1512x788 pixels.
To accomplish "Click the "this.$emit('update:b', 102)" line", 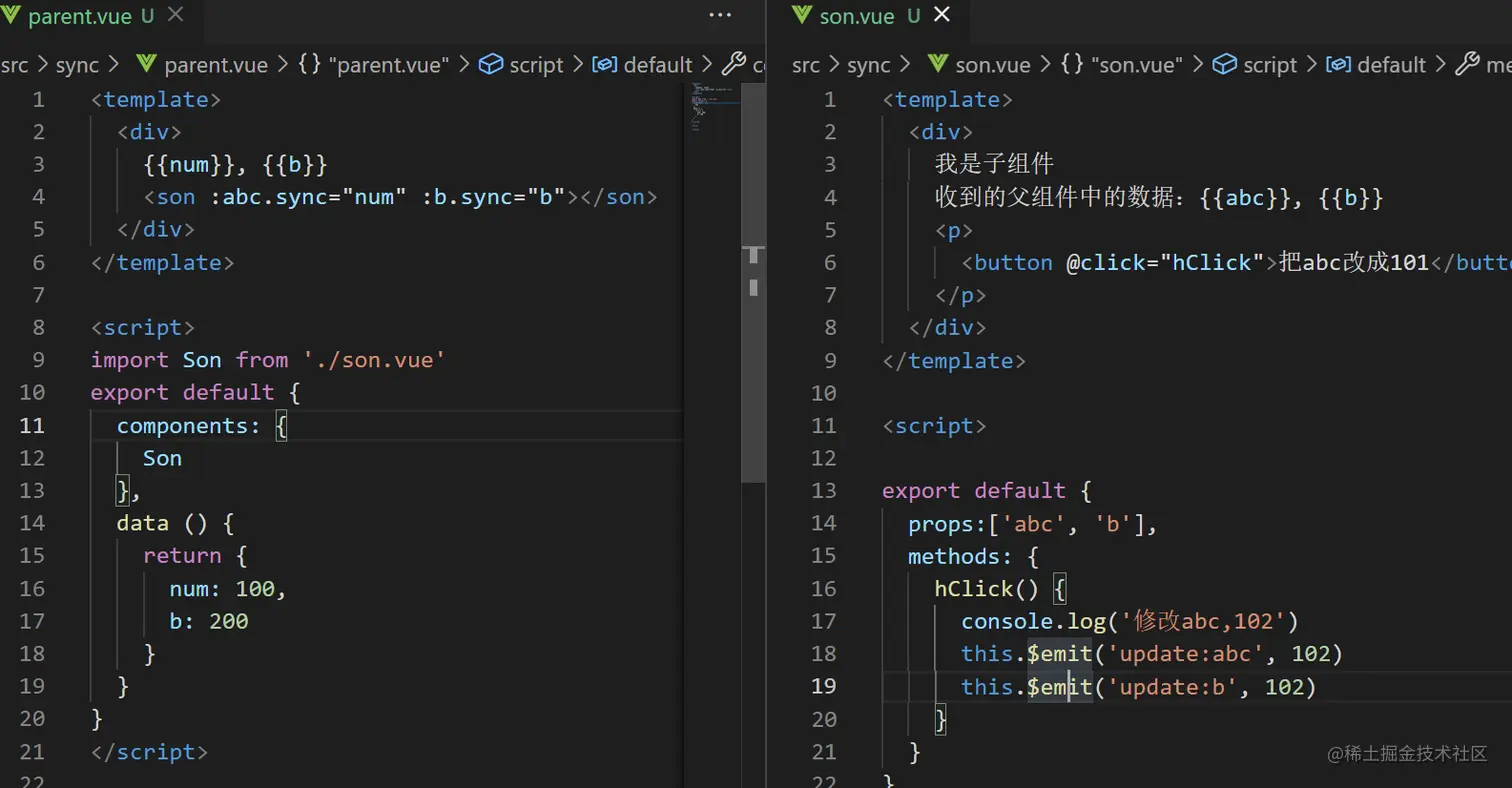I will pyautogui.click(x=1138, y=686).
